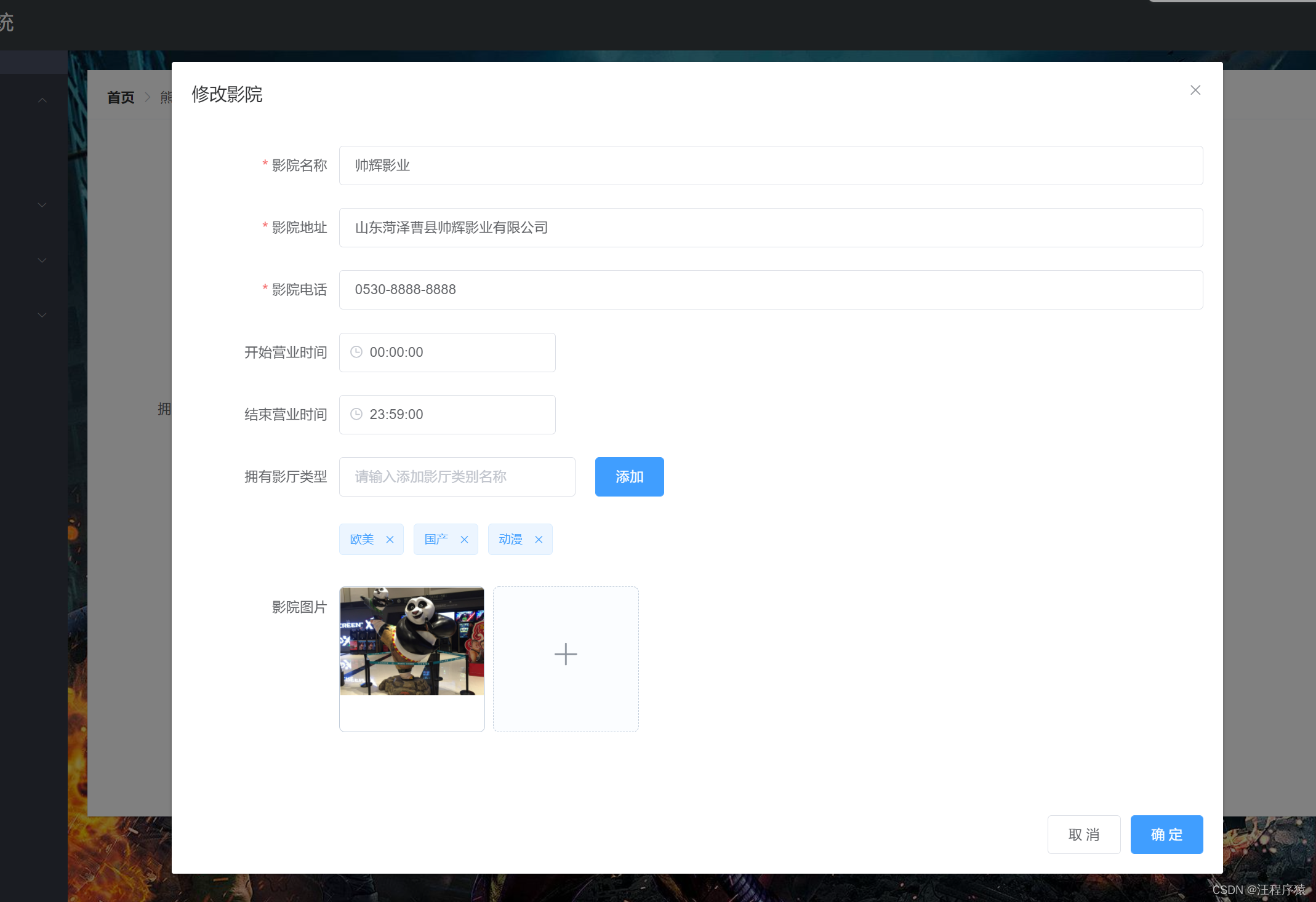This screenshot has width=1316, height=902.
Task: Confirm changes with 确定 button
Action: pyautogui.click(x=1166, y=835)
